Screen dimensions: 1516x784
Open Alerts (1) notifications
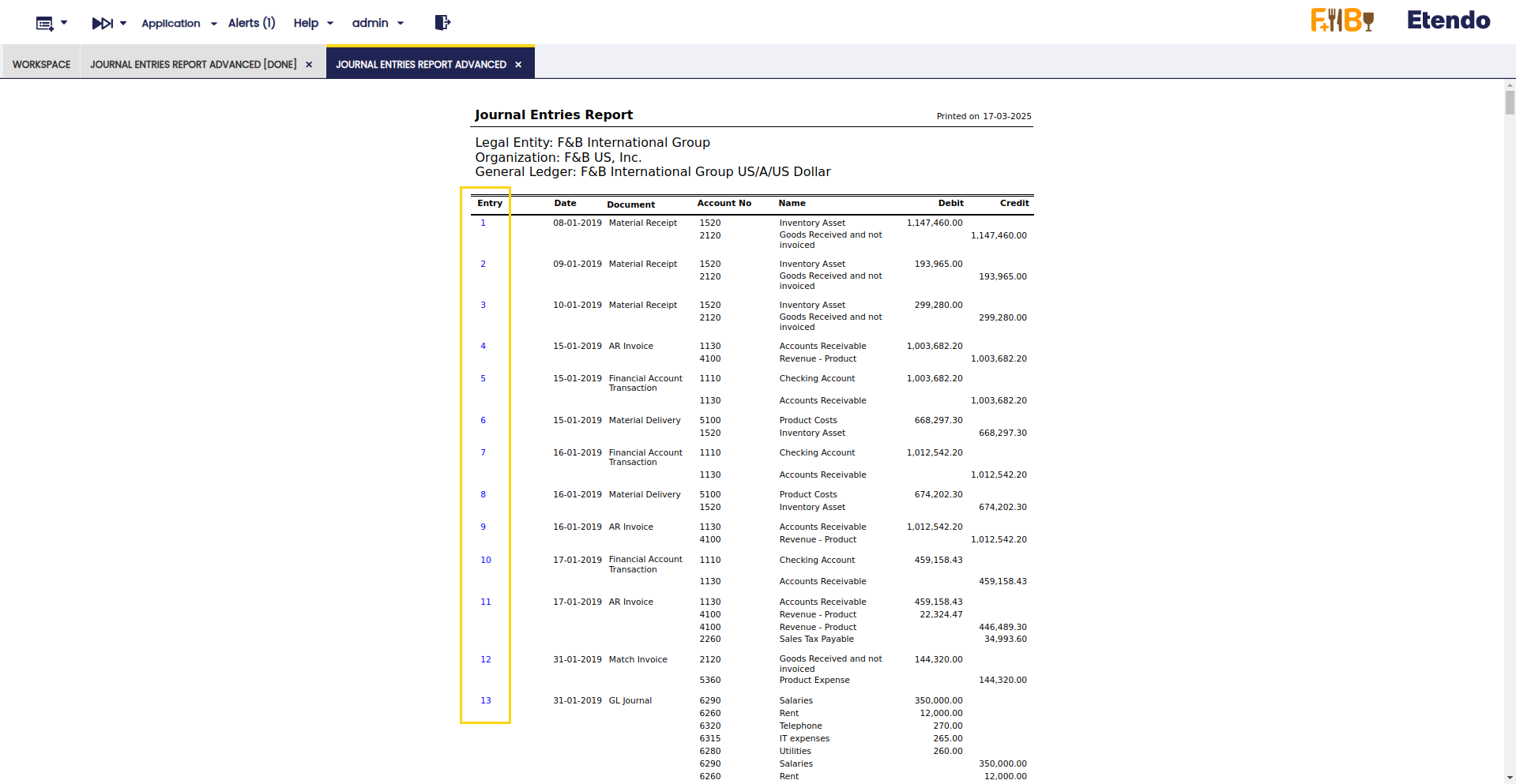pos(251,24)
